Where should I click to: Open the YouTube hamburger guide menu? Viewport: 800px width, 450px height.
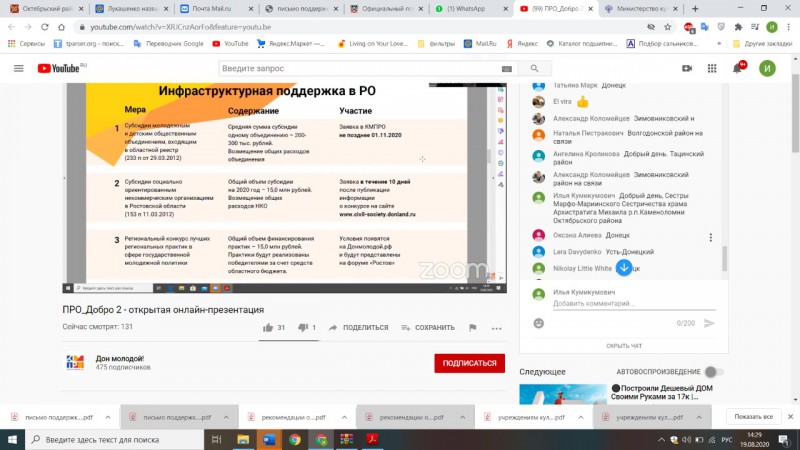point(18,68)
